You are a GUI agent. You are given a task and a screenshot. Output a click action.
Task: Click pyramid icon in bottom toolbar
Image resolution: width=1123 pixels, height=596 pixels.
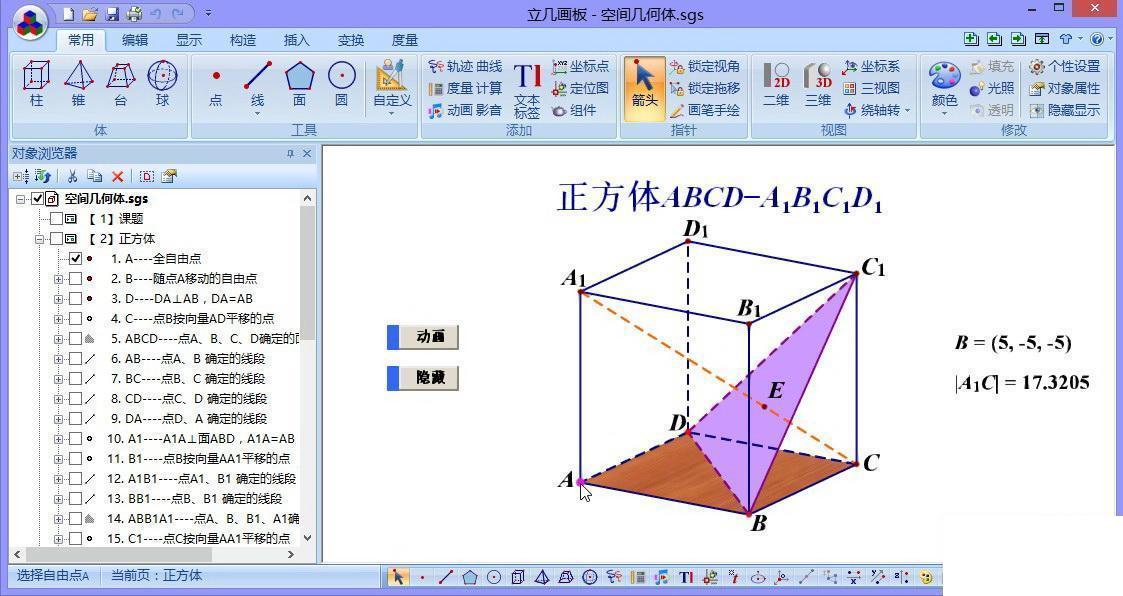click(x=542, y=577)
